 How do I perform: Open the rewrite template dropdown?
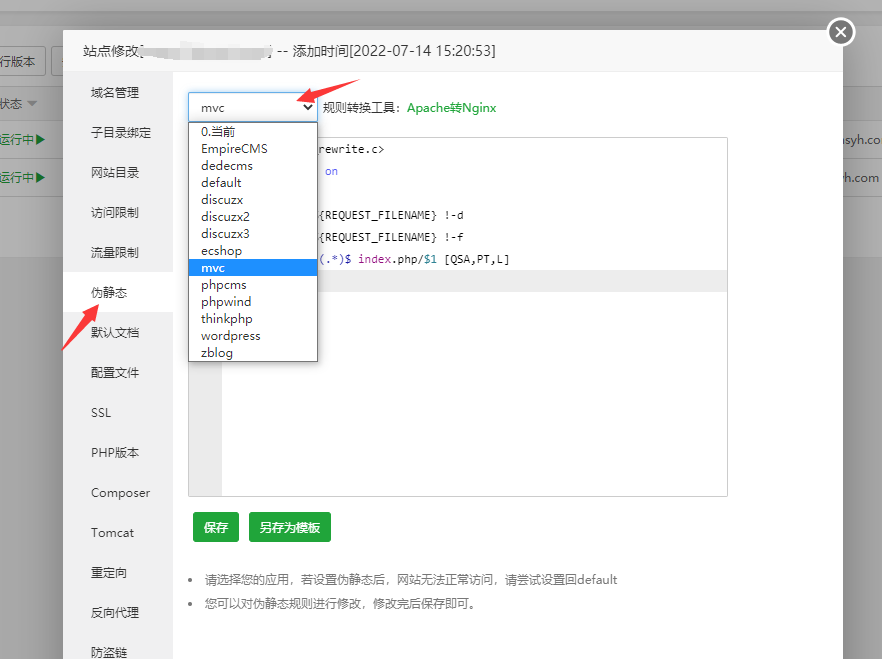[252, 107]
